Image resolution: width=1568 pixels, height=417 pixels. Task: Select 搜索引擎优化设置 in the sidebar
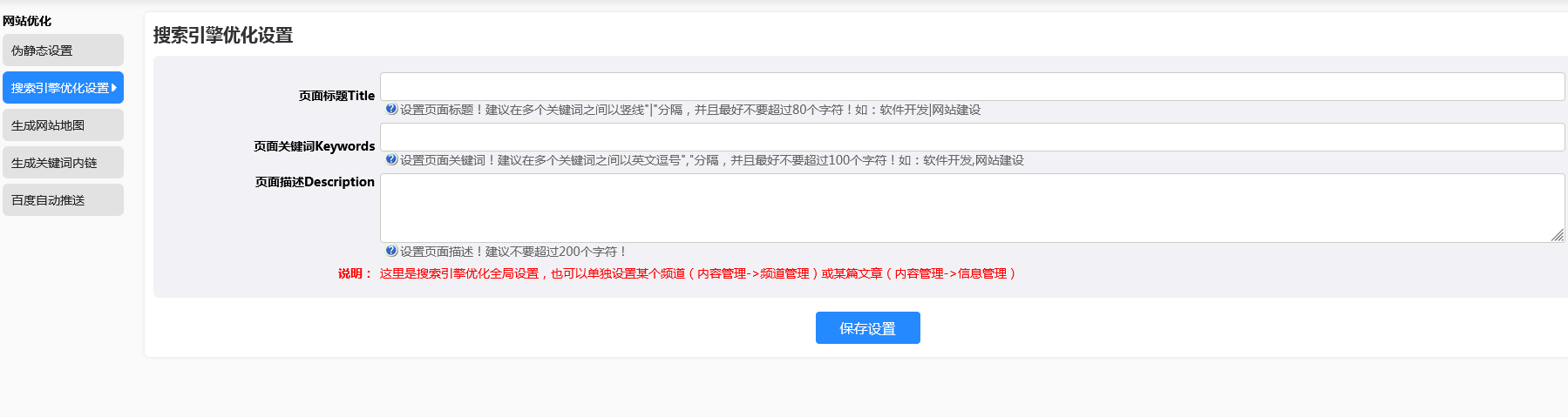click(x=63, y=88)
